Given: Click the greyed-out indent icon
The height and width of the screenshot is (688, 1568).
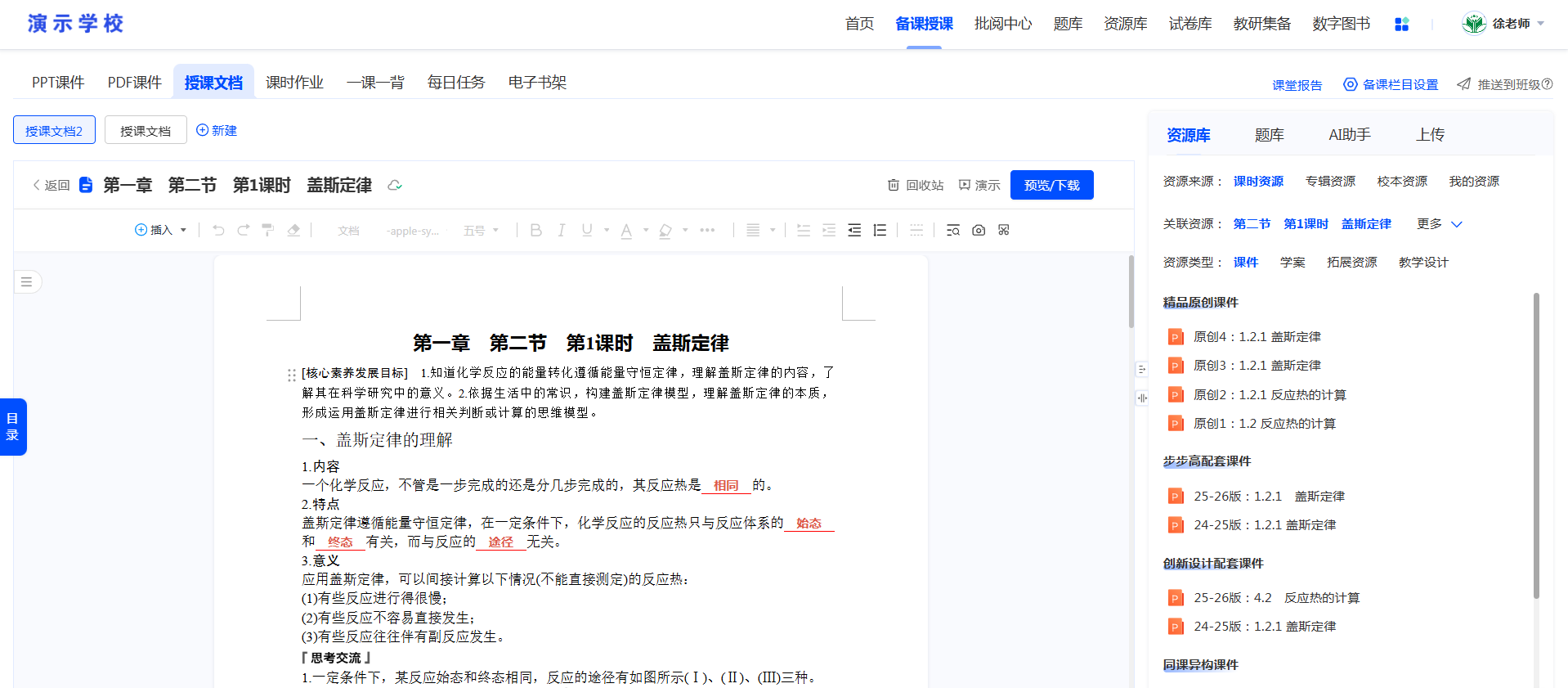Looking at the screenshot, I should [804, 230].
